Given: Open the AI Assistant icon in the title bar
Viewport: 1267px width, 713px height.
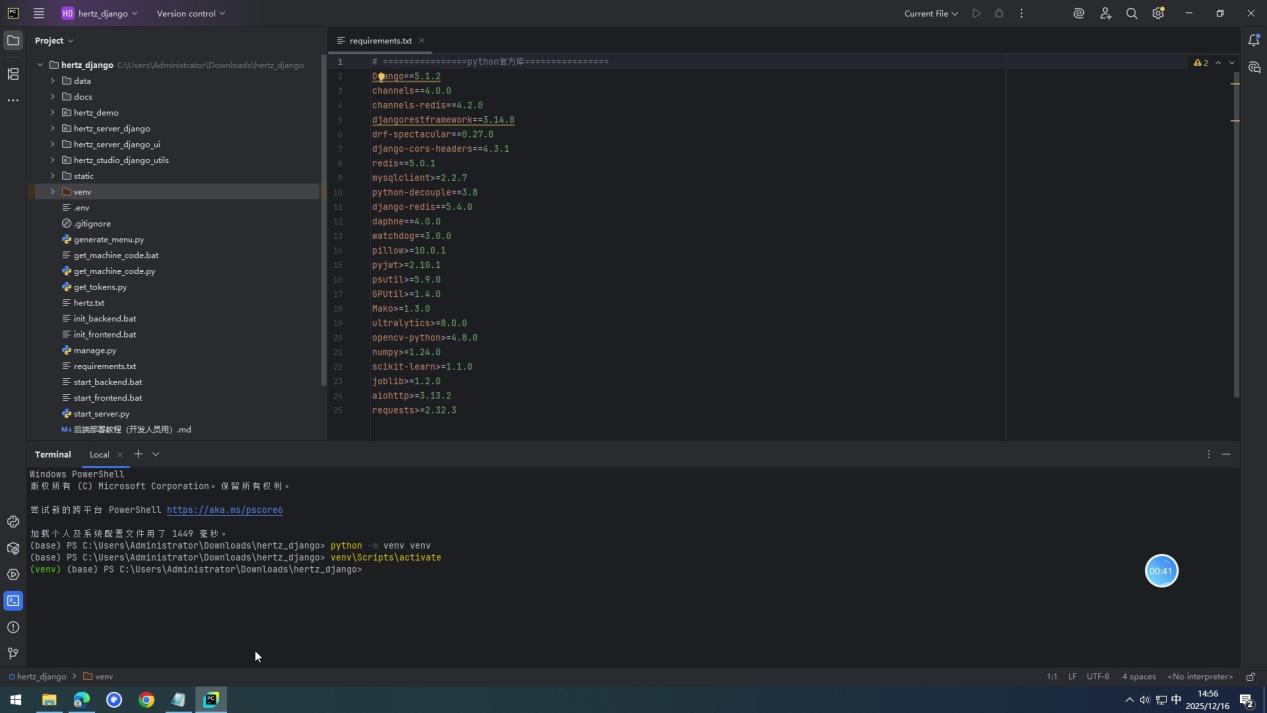Looking at the screenshot, I should coord(1078,13).
